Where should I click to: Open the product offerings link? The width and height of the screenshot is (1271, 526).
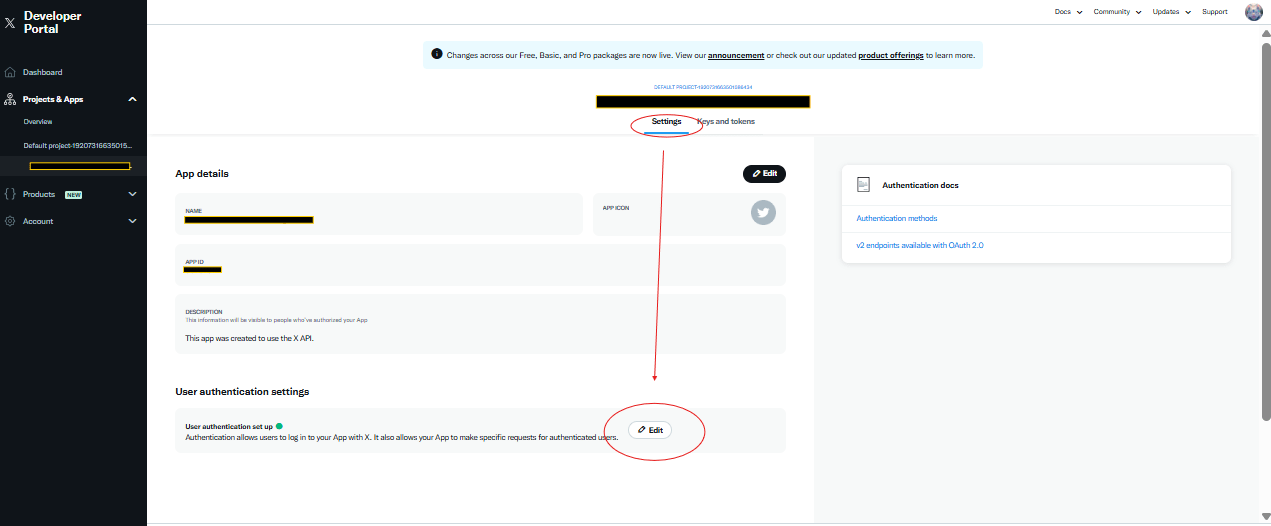pos(891,55)
